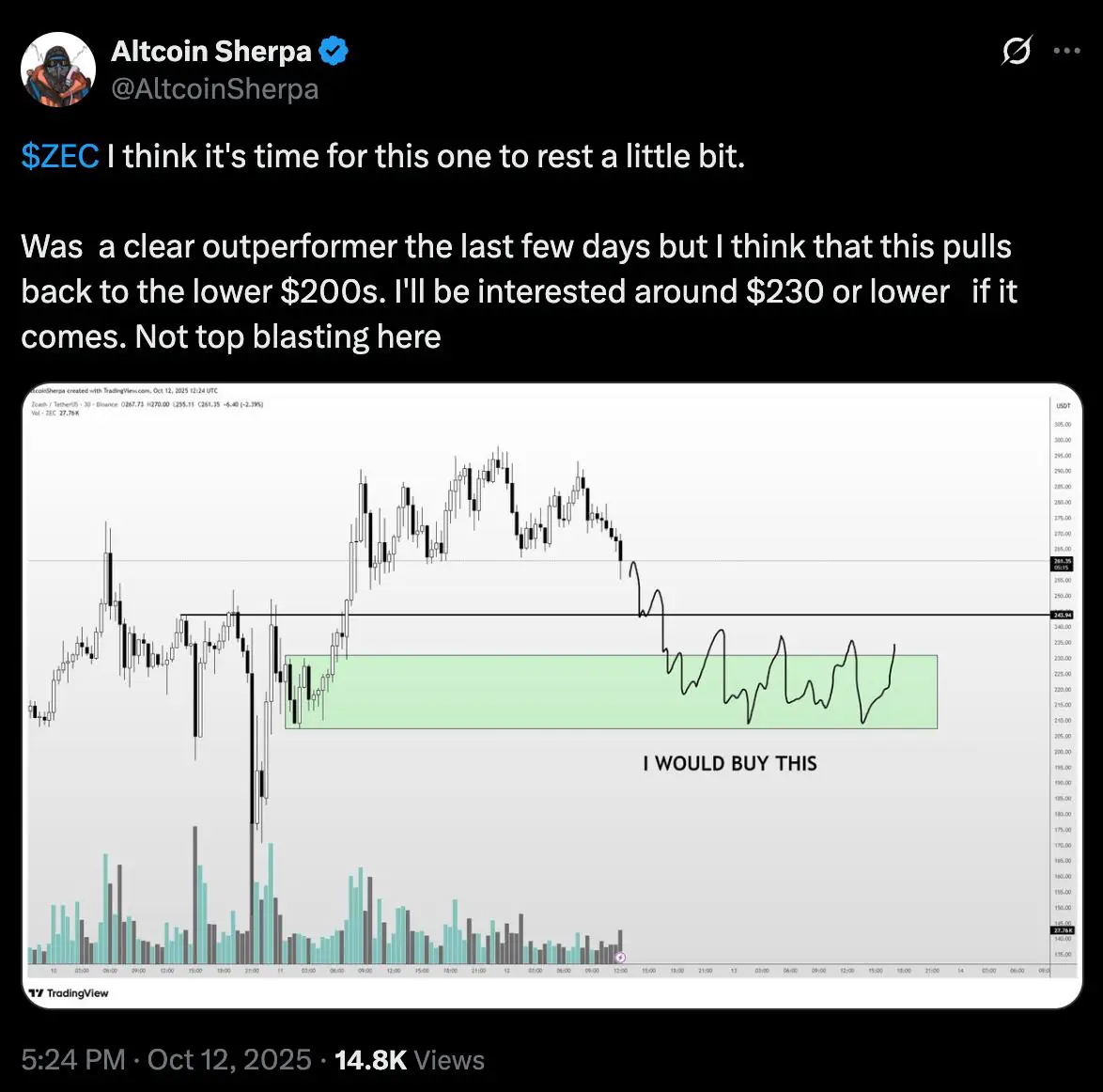Click the 14.8K Views count
Image resolution: width=1103 pixels, height=1092 pixels.
pyautogui.click(x=410, y=1060)
